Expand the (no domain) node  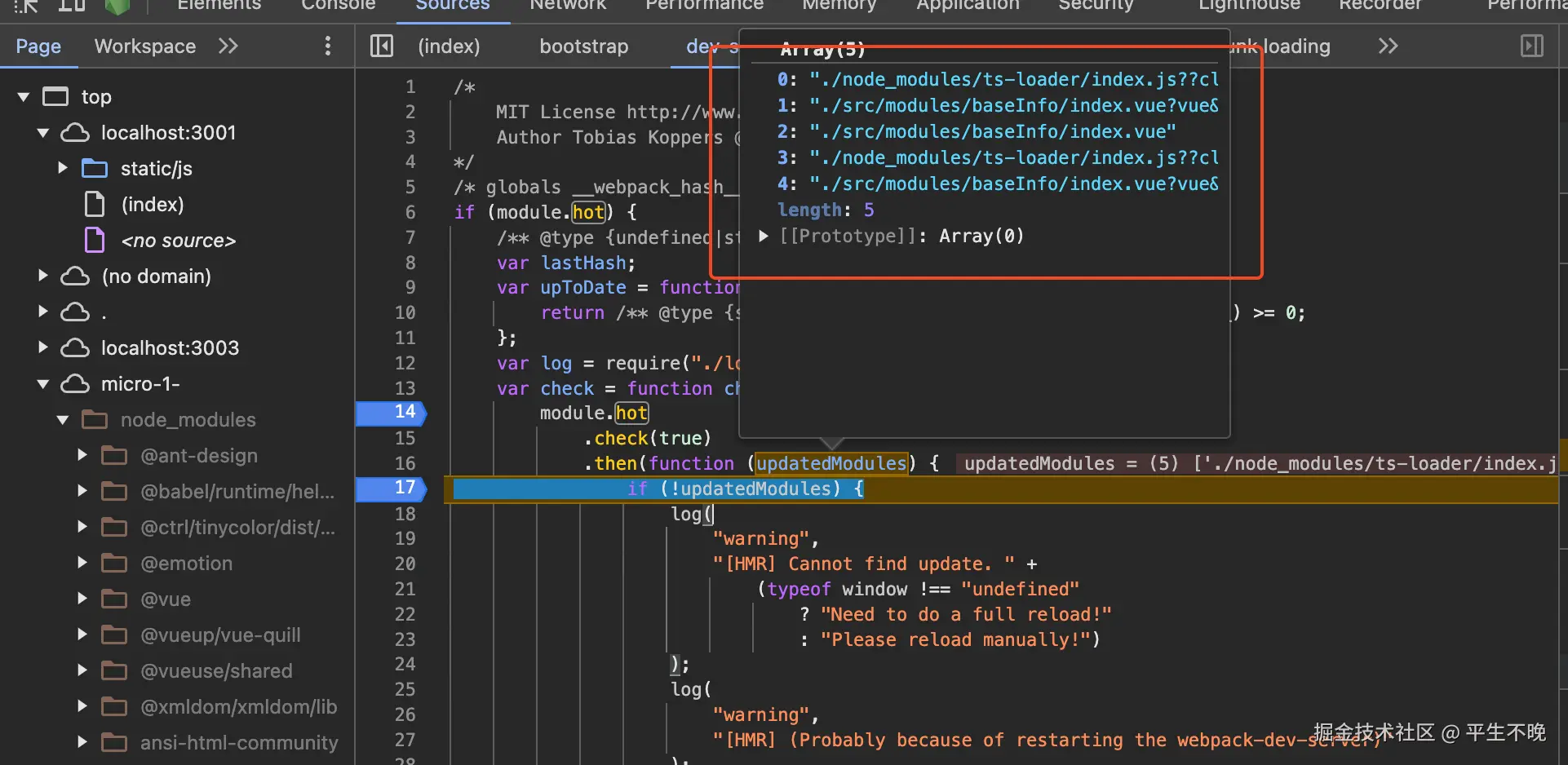pyautogui.click(x=43, y=276)
